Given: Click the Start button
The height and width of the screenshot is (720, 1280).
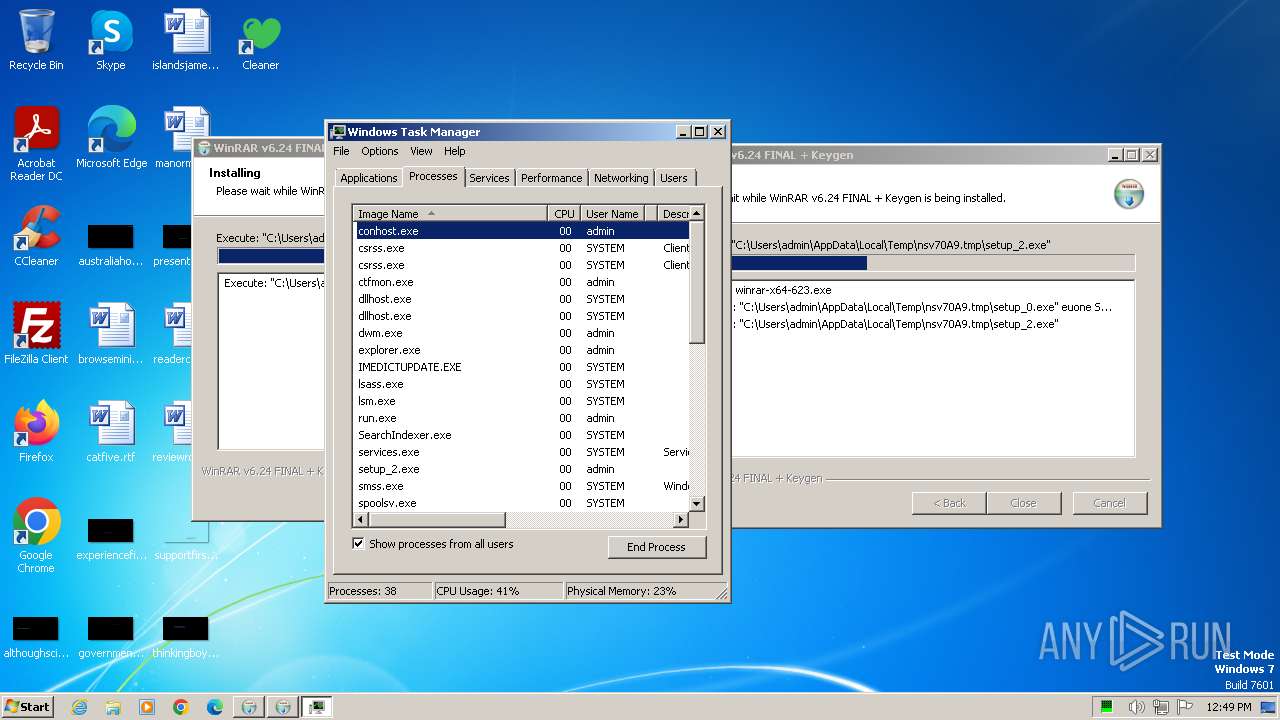Looking at the screenshot, I should point(28,707).
